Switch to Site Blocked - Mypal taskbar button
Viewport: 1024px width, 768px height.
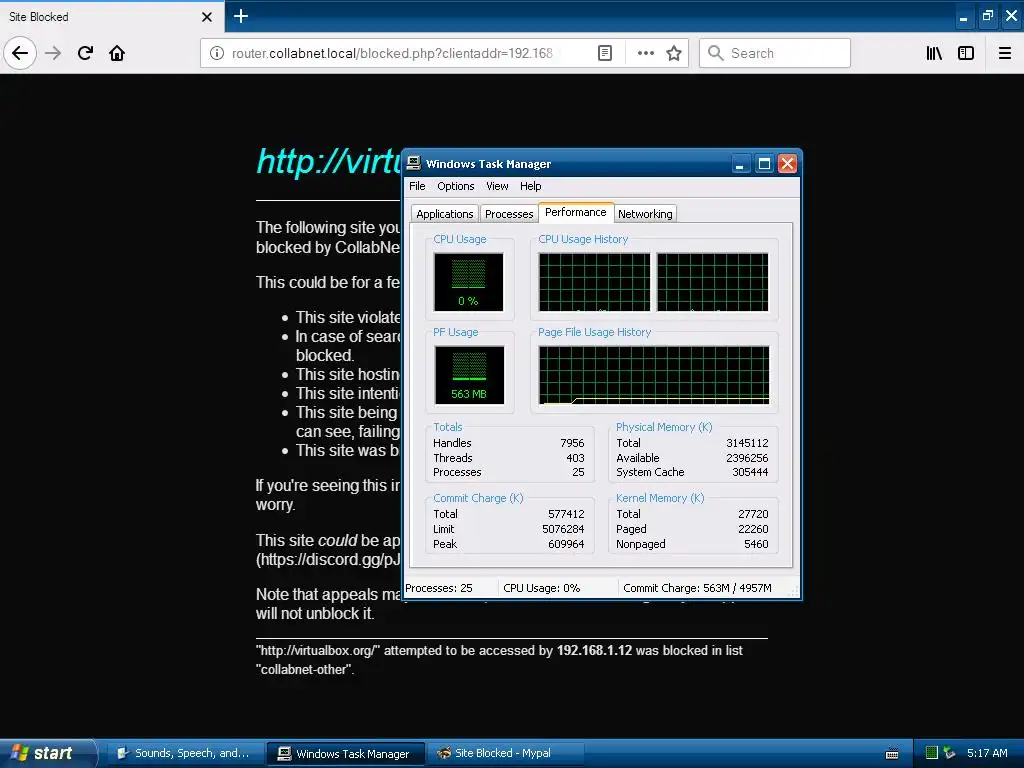click(x=505, y=754)
